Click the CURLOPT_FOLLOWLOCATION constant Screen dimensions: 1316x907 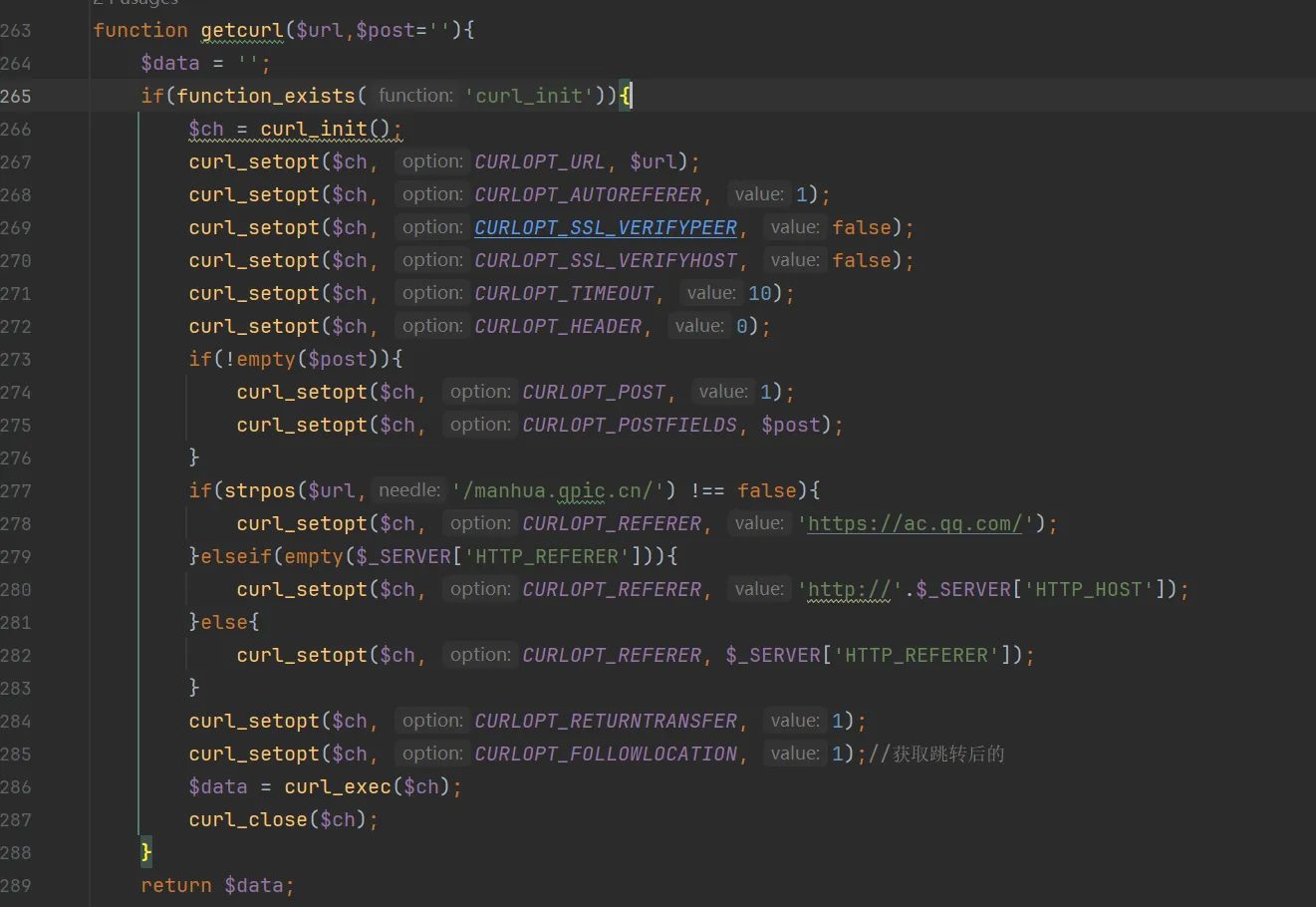click(606, 754)
